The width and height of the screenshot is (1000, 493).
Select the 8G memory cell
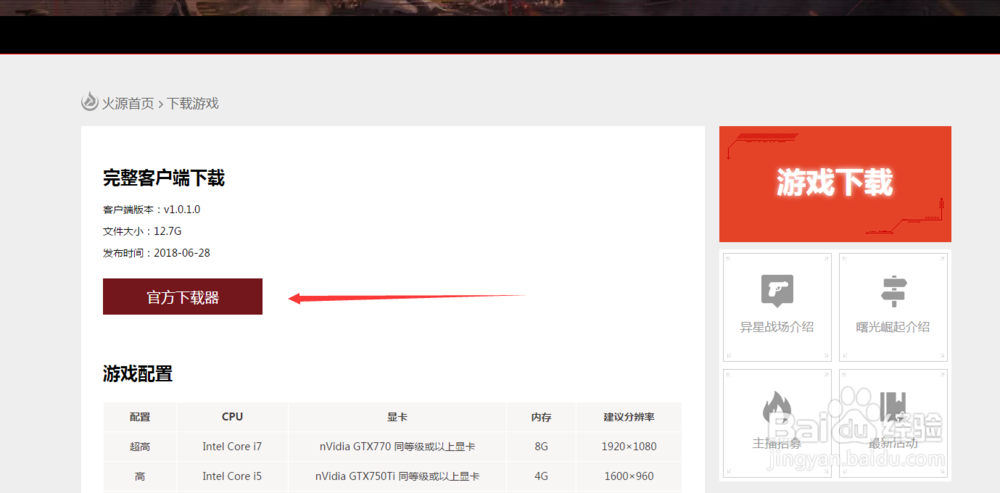pos(541,446)
